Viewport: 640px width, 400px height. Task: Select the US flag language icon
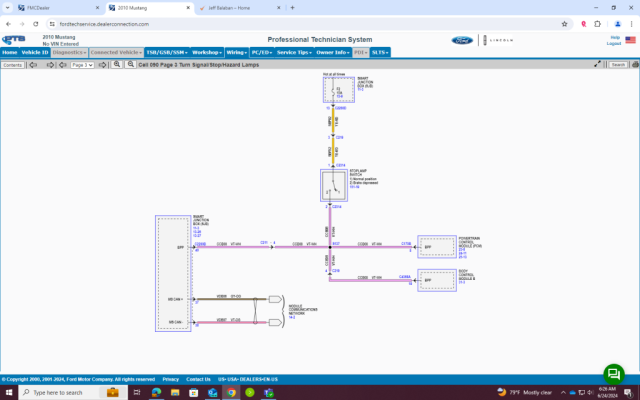pos(630,40)
